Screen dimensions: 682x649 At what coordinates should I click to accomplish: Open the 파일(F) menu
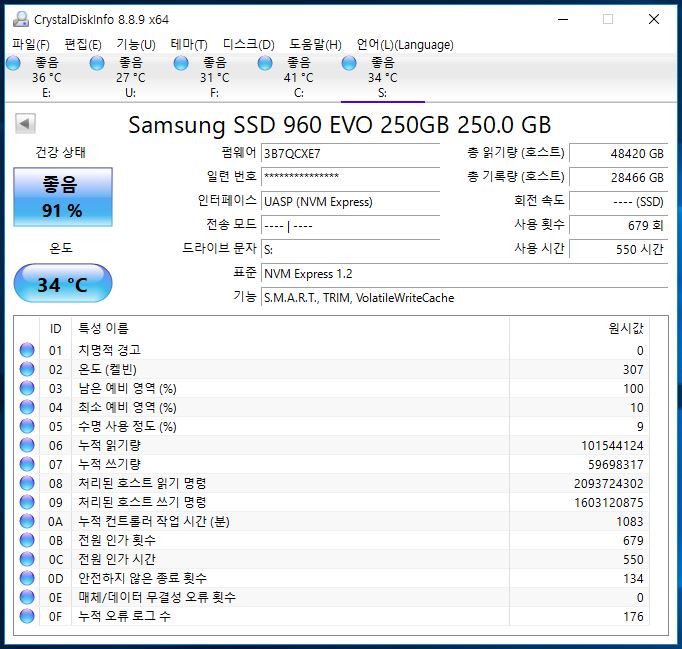(x=30, y=44)
